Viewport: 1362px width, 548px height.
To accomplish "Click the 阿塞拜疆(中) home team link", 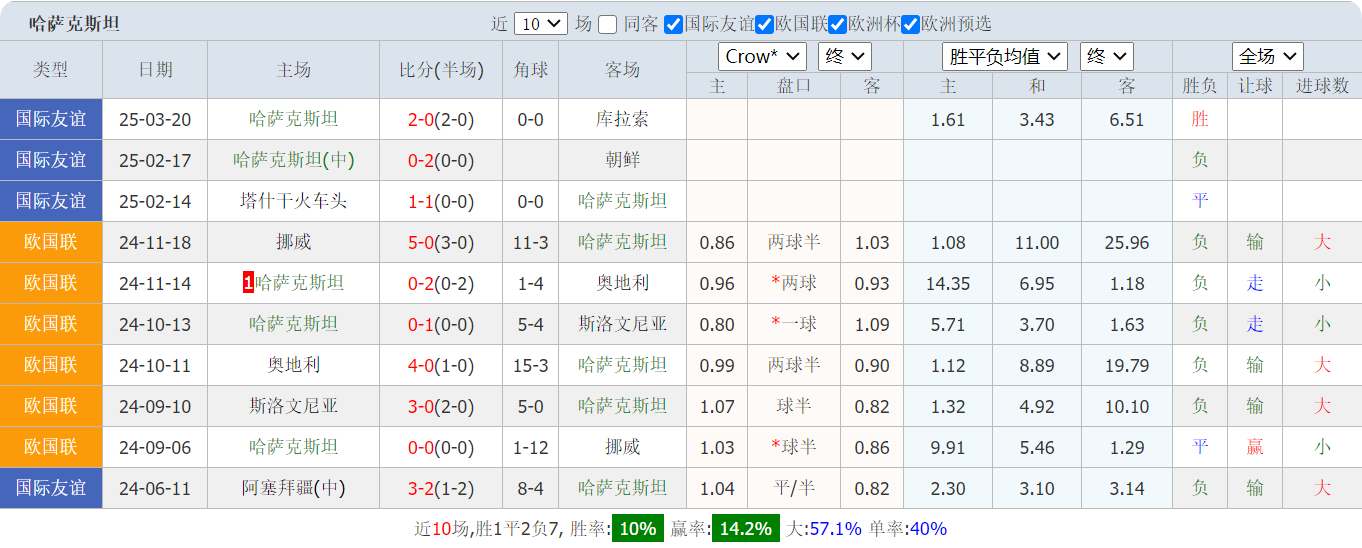I will [293, 488].
